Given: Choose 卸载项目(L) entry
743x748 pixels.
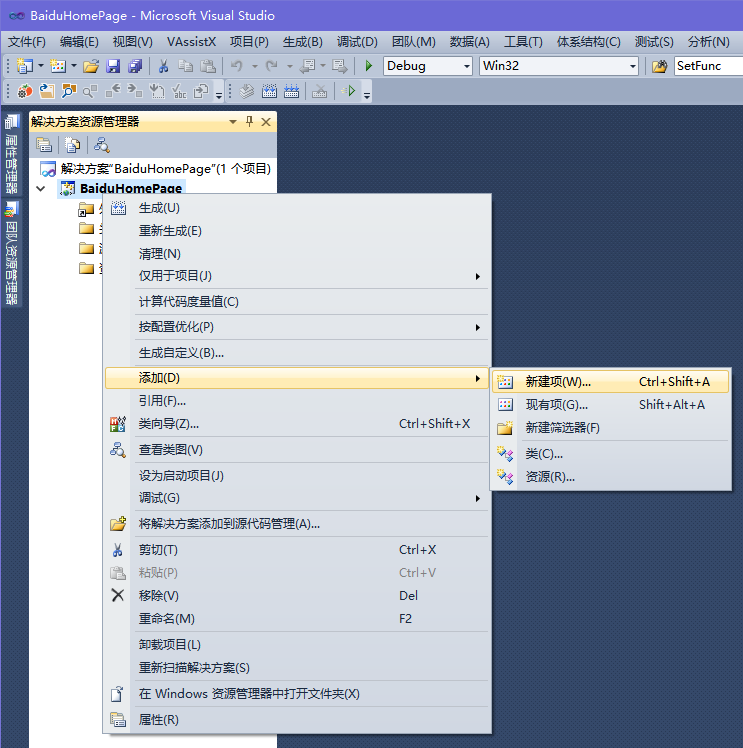Looking at the screenshot, I should tap(298, 644).
